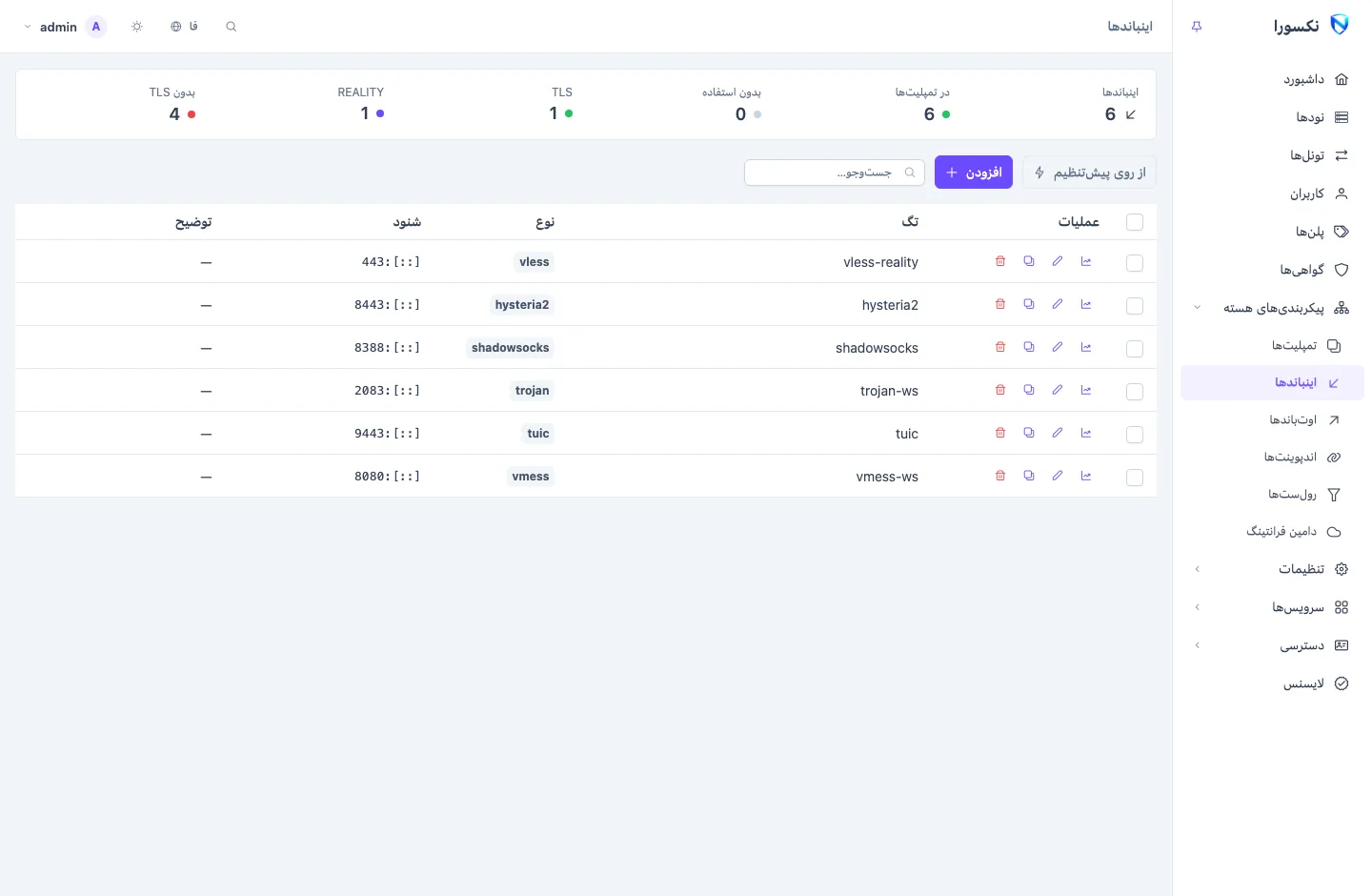The image size is (1372, 896).
Task: Open the لایسنس sidebar link
Action: 1272,683
